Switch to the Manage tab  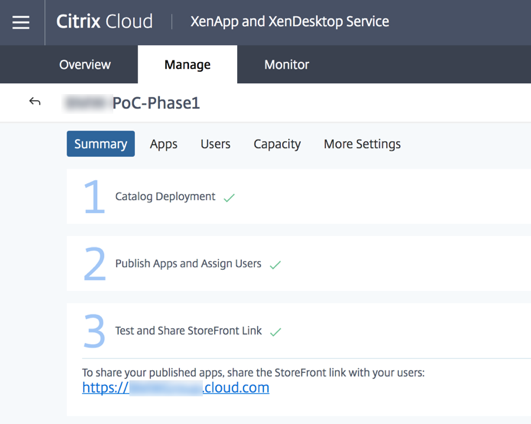tap(187, 64)
